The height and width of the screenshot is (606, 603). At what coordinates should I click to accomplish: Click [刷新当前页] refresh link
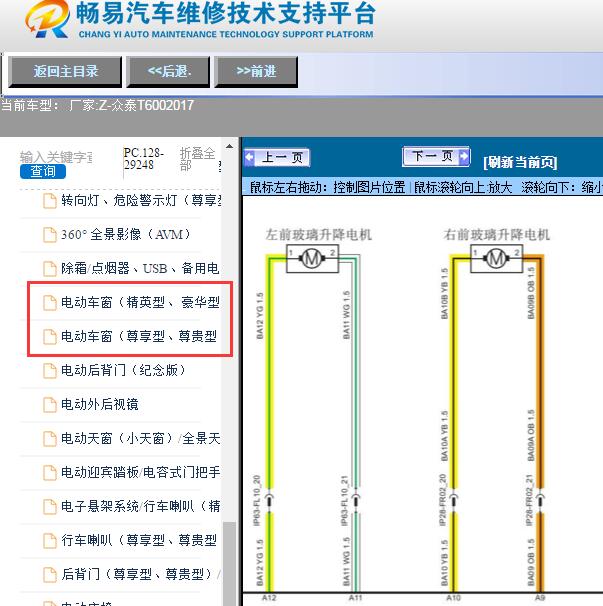click(520, 162)
